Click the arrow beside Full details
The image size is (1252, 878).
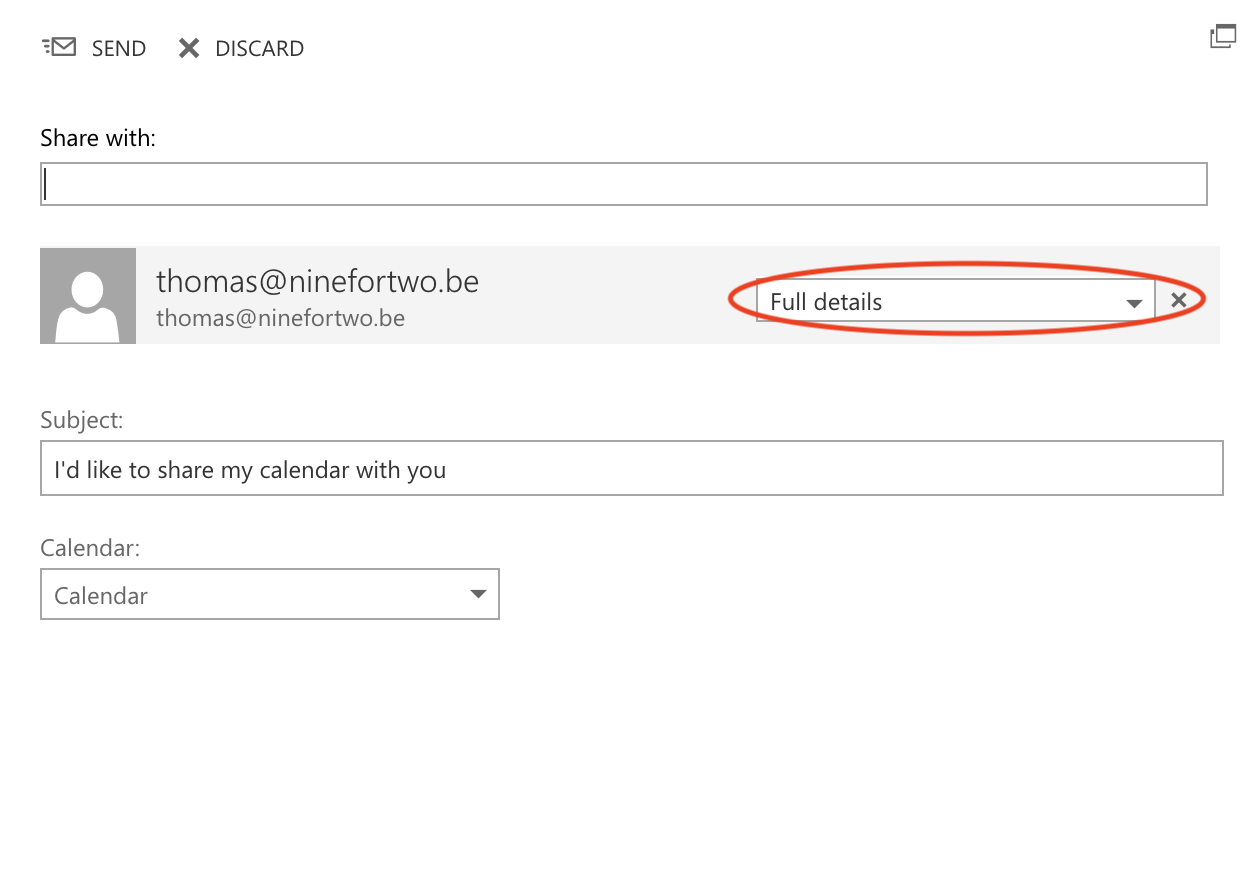pyautogui.click(x=1134, y=303)
